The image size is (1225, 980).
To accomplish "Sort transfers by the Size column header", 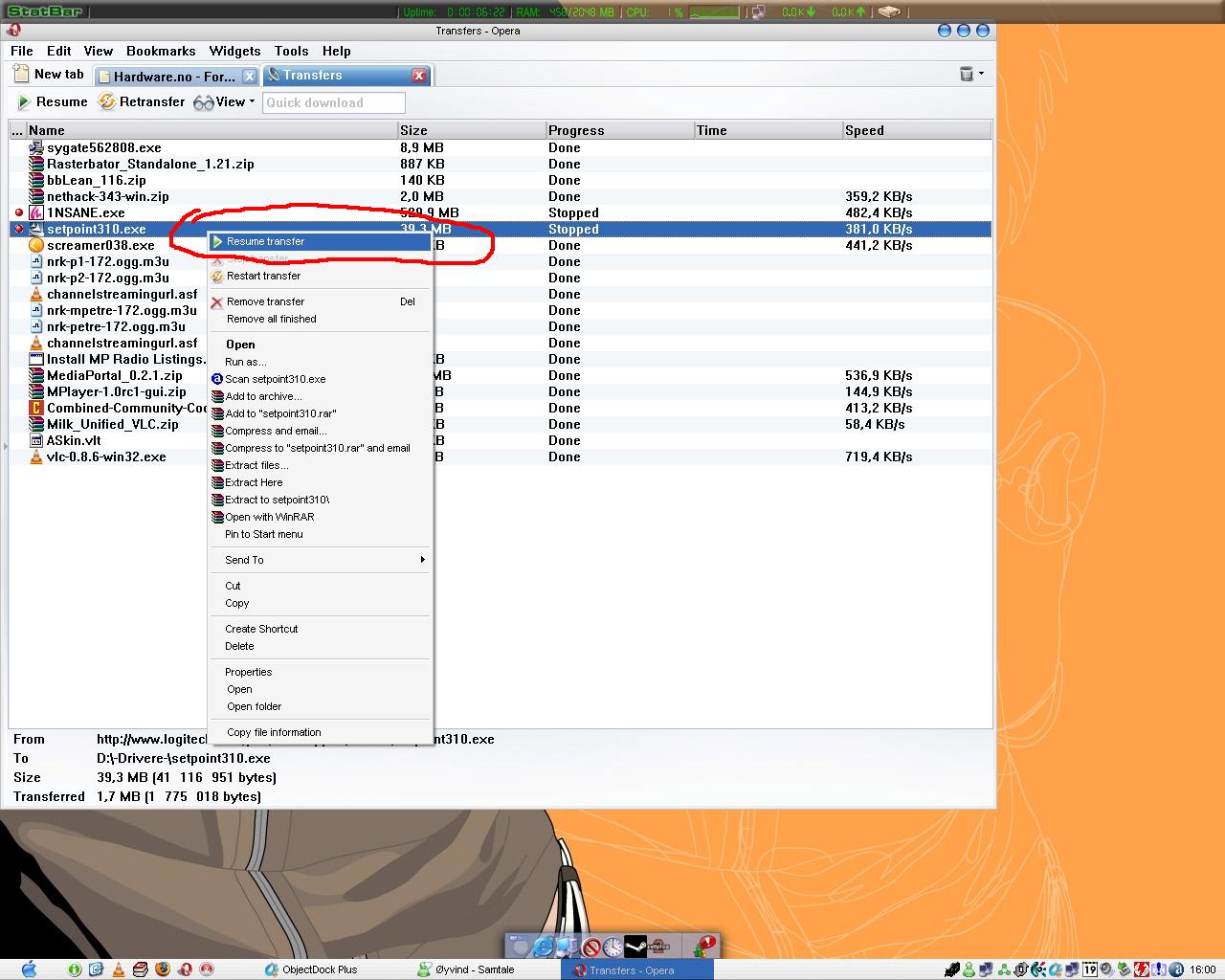I will click(x=472, y=130).
